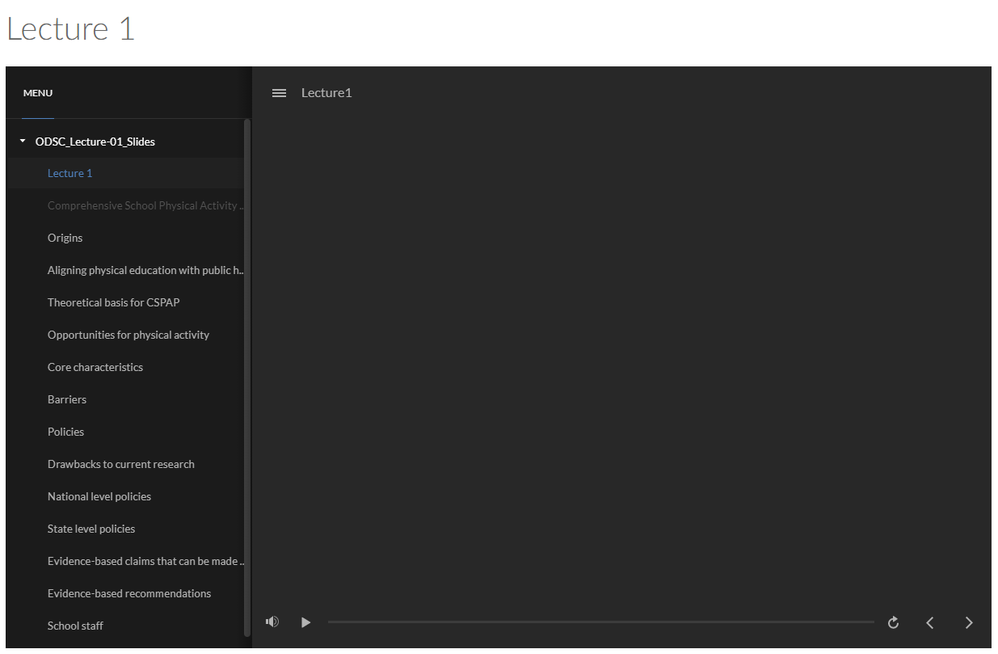Replay the slide using the refresh icon
Screen dimensions: 998x654
pos(892,622)
